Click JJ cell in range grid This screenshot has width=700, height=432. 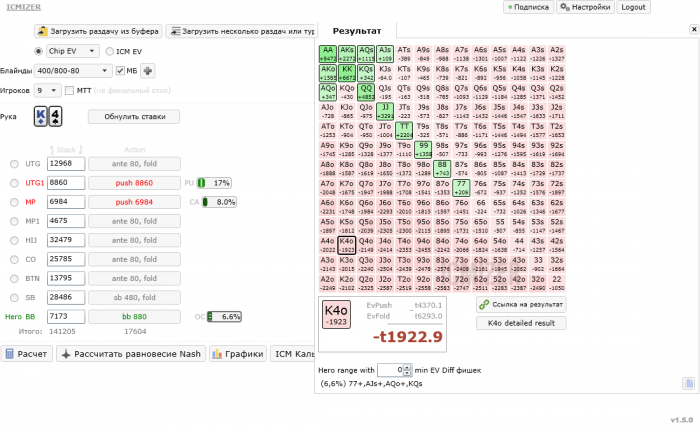point(385,112)
